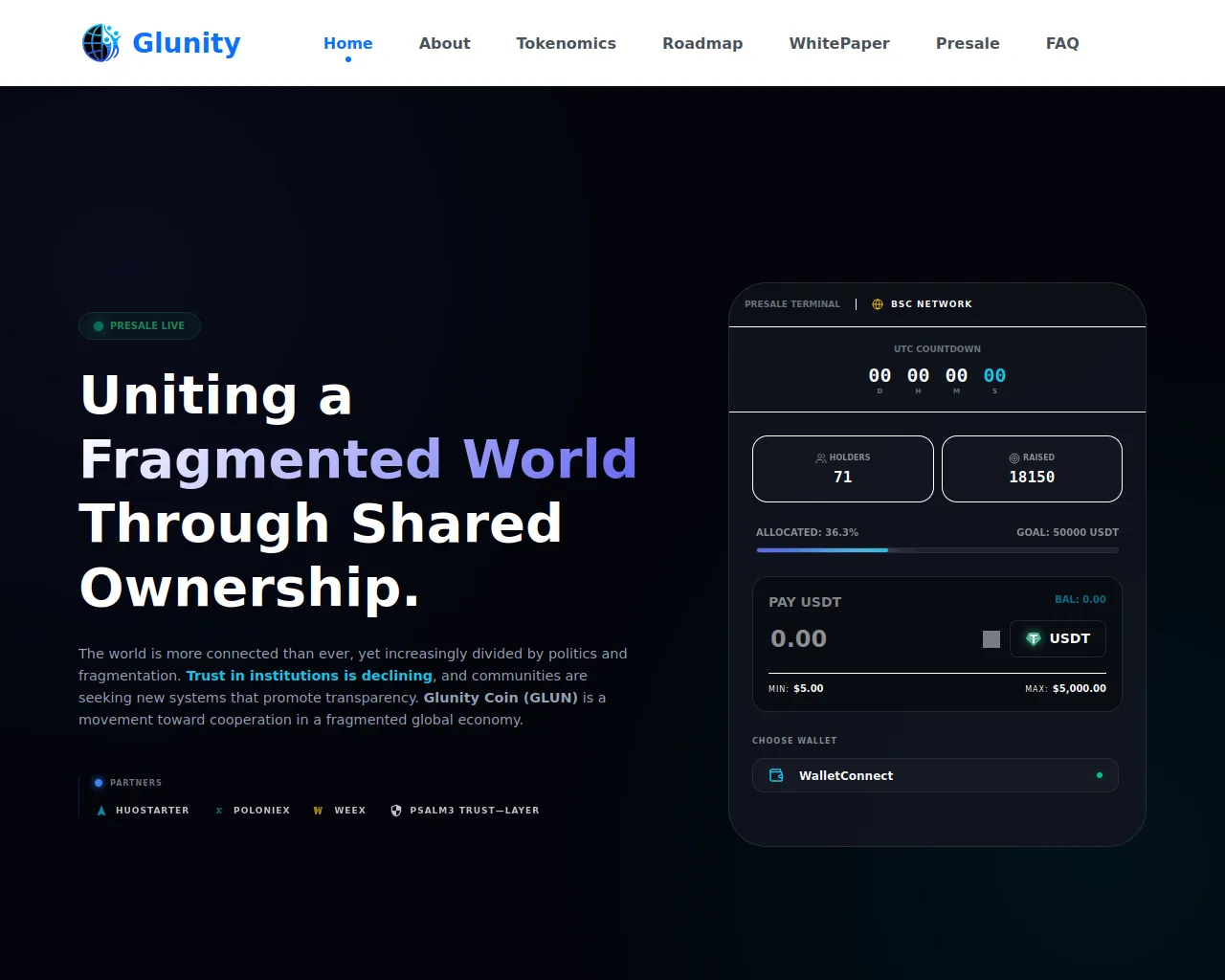Click the WalletConnect wallet icon
The width and height of the screenshot is (1225, 980).
[777, 775]
